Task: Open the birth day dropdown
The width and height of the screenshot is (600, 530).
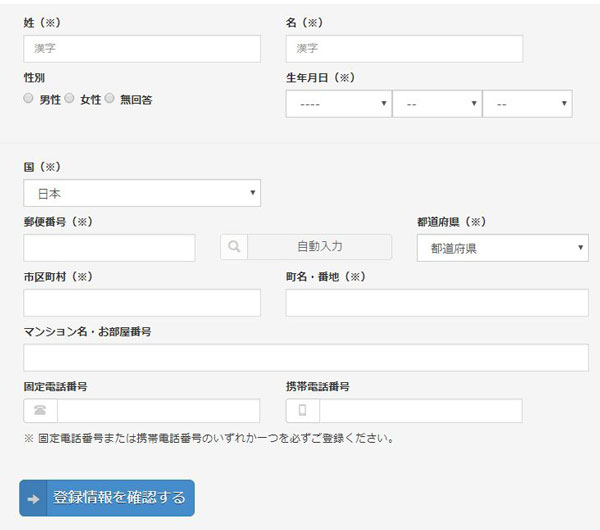Action: tap(528, 104)
